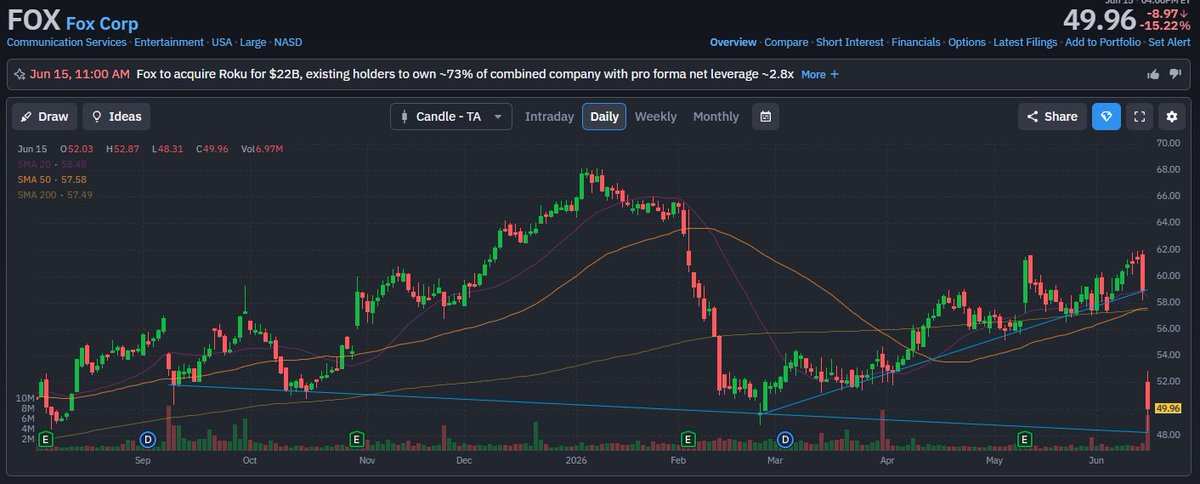Screen dimensions: 1200x484
Task: Click the 2026 label on the time axis
Action: point(575,462)
